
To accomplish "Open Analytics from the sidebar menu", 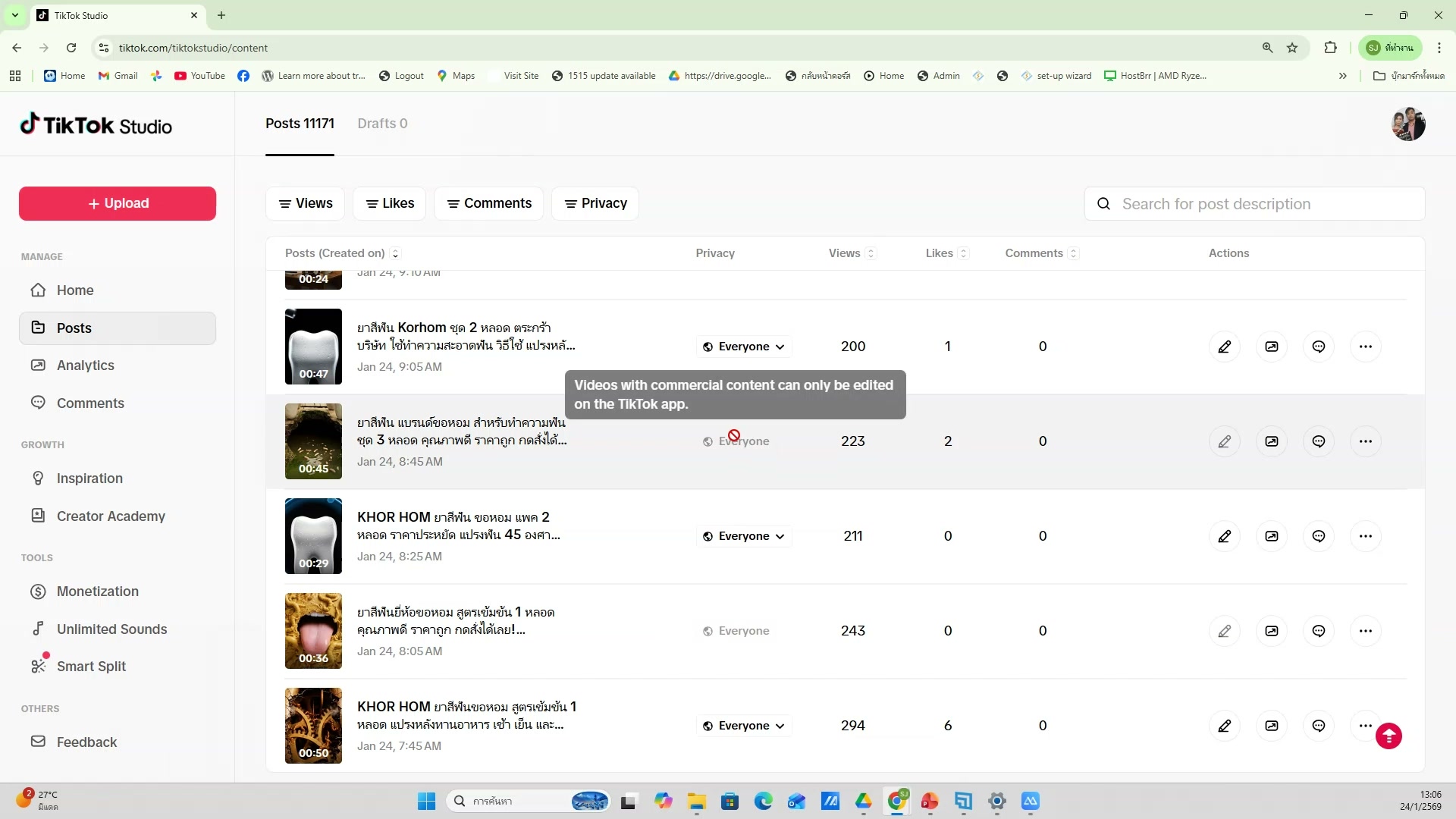I will click(x=85, y=366).
